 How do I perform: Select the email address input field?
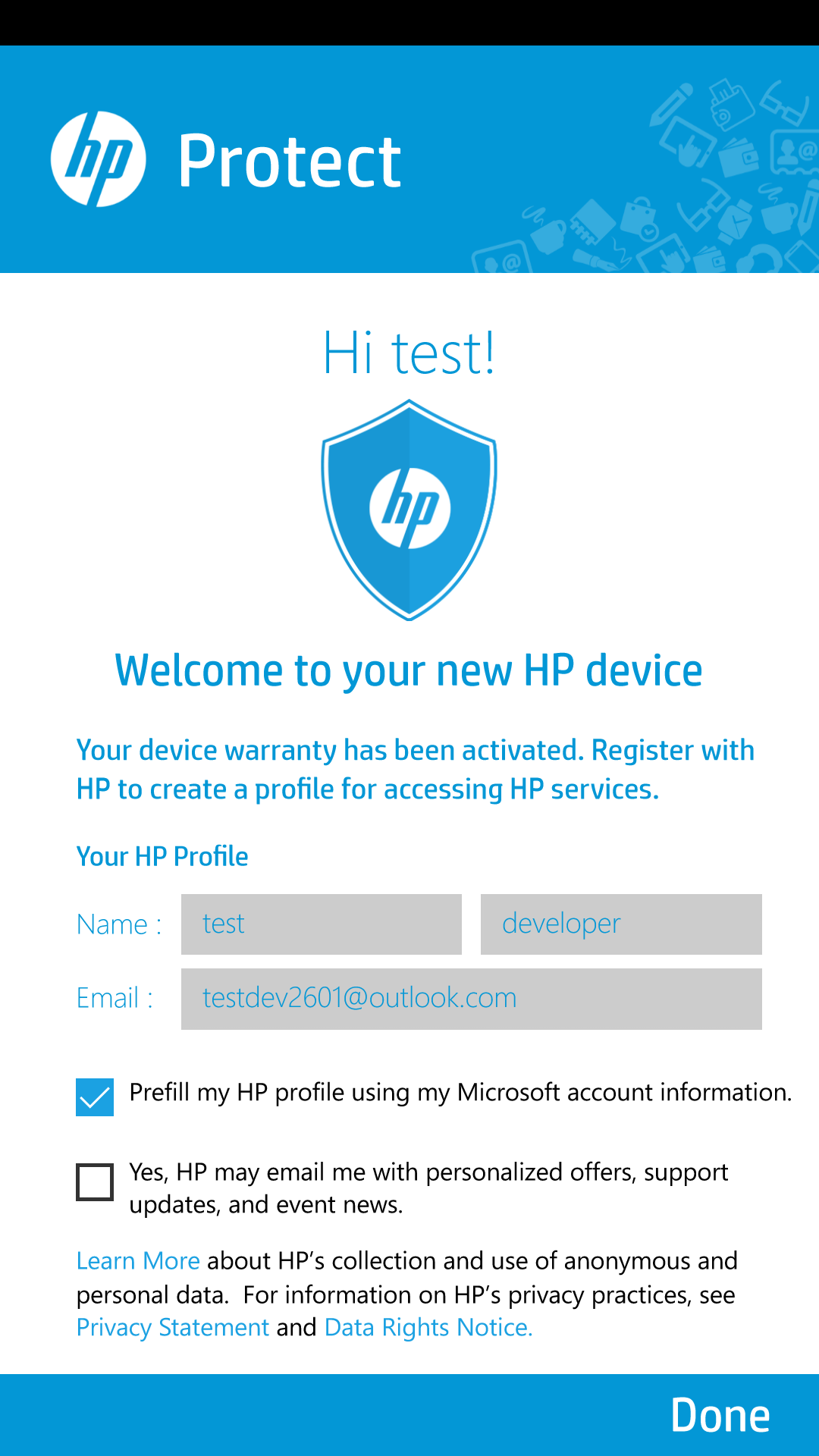(x=471, y=999)
